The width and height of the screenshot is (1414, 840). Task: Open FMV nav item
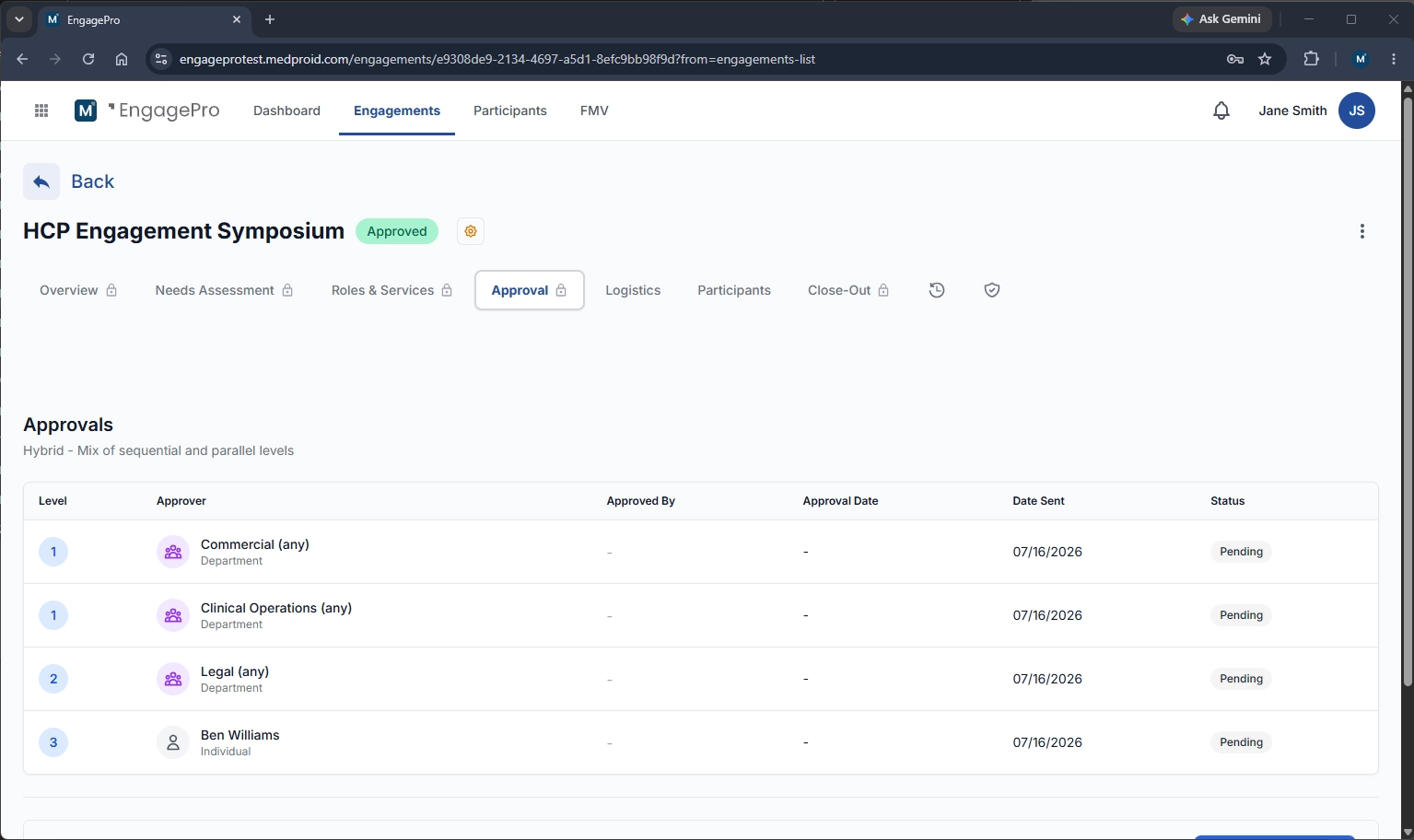[594, 111]
